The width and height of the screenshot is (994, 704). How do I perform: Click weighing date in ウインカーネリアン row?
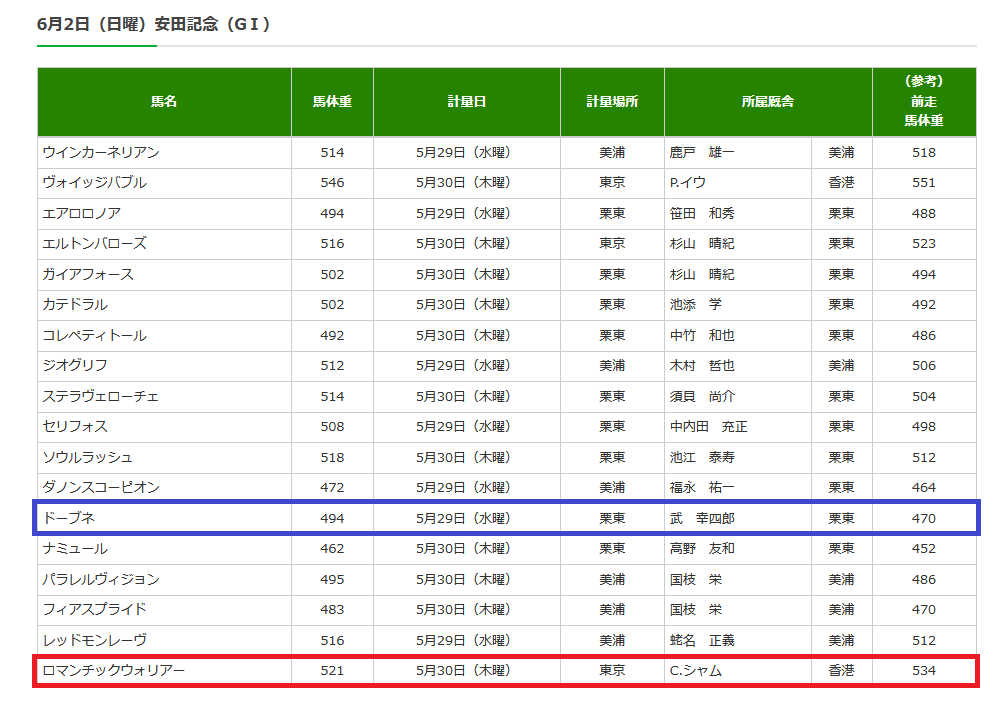point(465,152)
